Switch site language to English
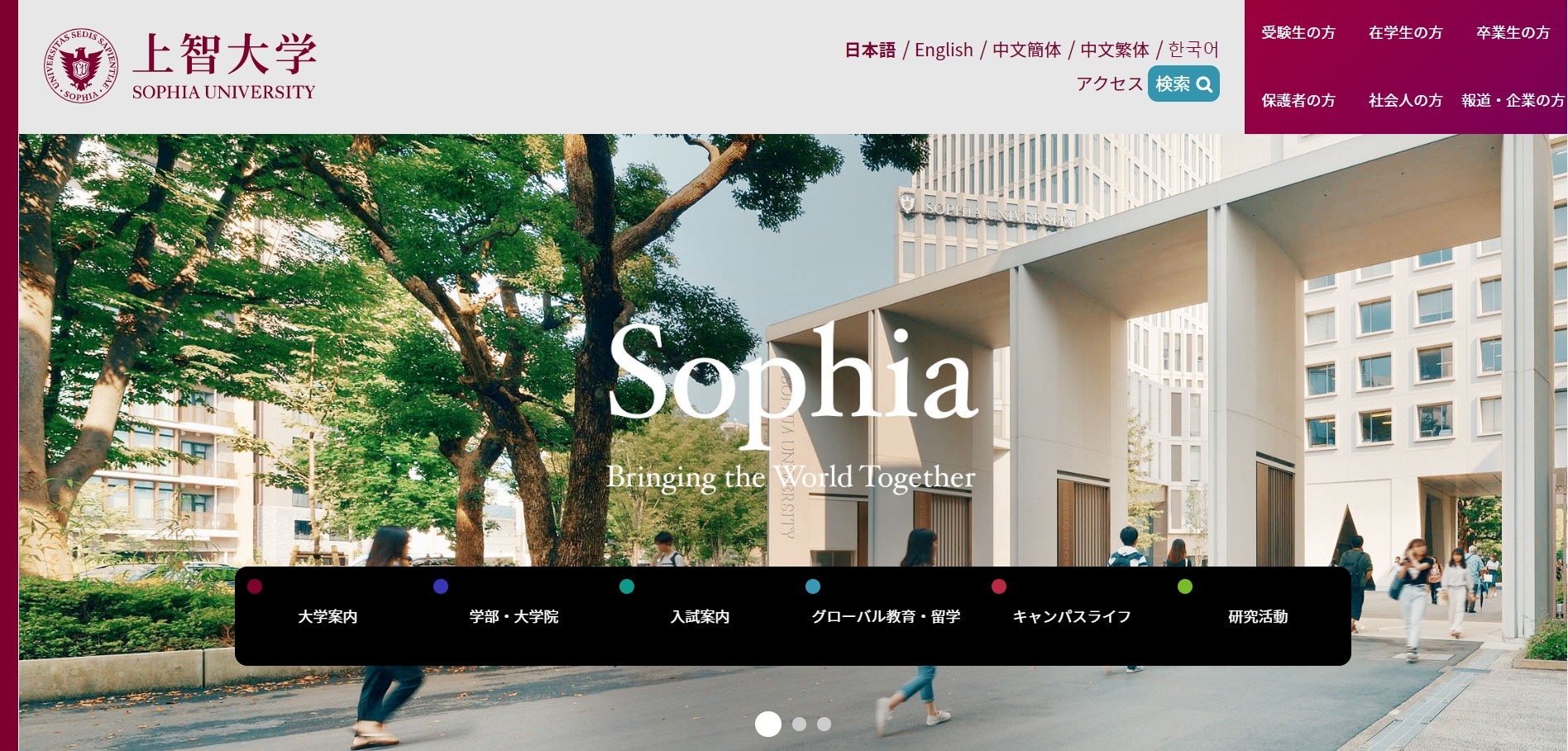Screen dimensions: 1568x751 pyautogui.click(x=944, y=50)
